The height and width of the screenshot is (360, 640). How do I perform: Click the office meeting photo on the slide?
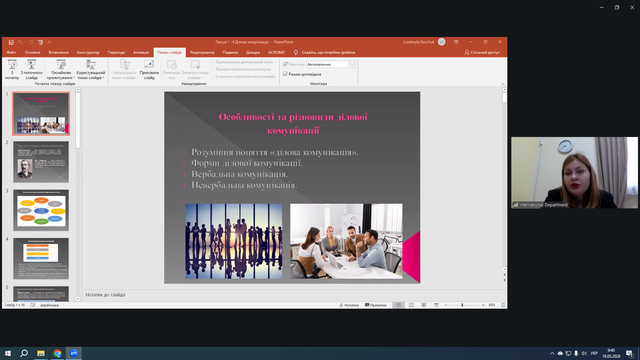coord(346,241)
